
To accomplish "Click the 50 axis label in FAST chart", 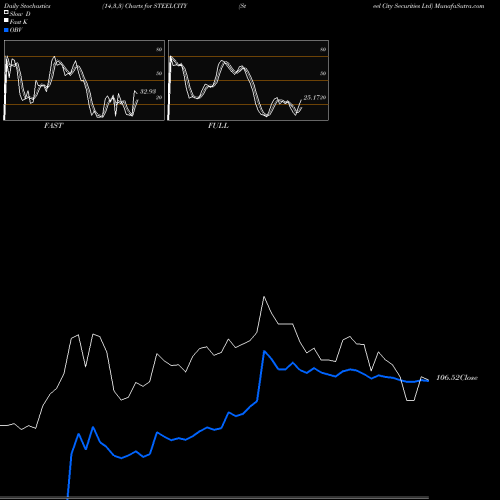I will (x=159, y=73).
